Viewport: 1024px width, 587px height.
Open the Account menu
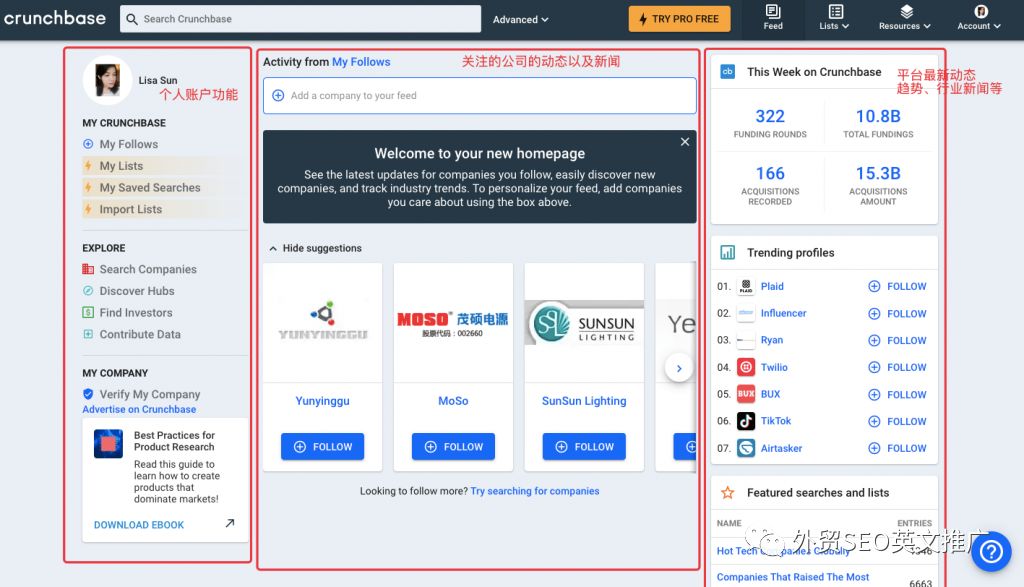coord(977,18)
